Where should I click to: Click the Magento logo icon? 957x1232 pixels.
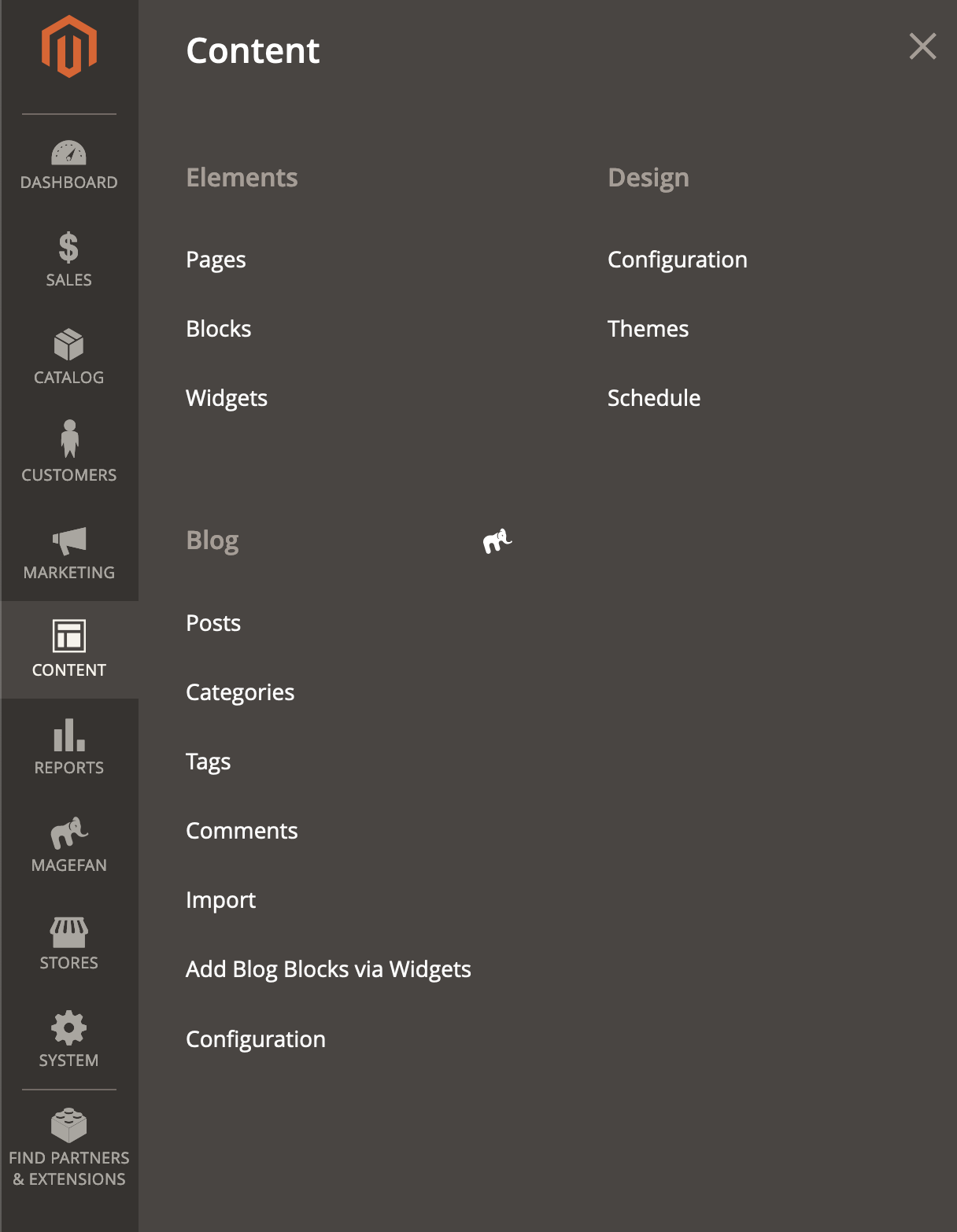[69, 46]
